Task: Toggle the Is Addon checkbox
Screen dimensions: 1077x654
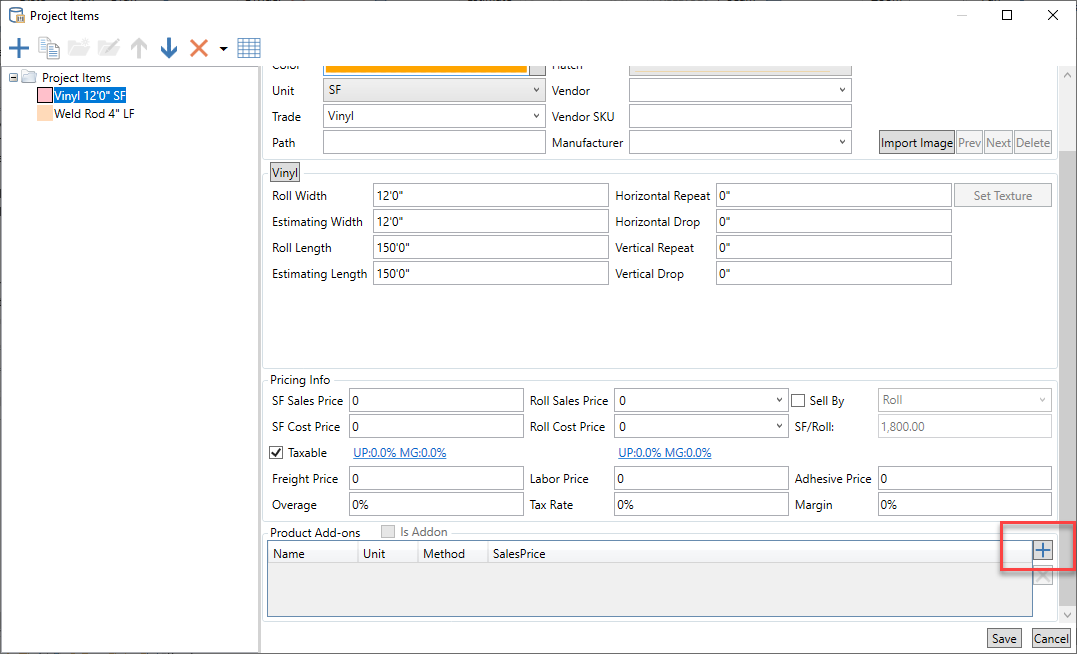Action: (x=388, y=532)
